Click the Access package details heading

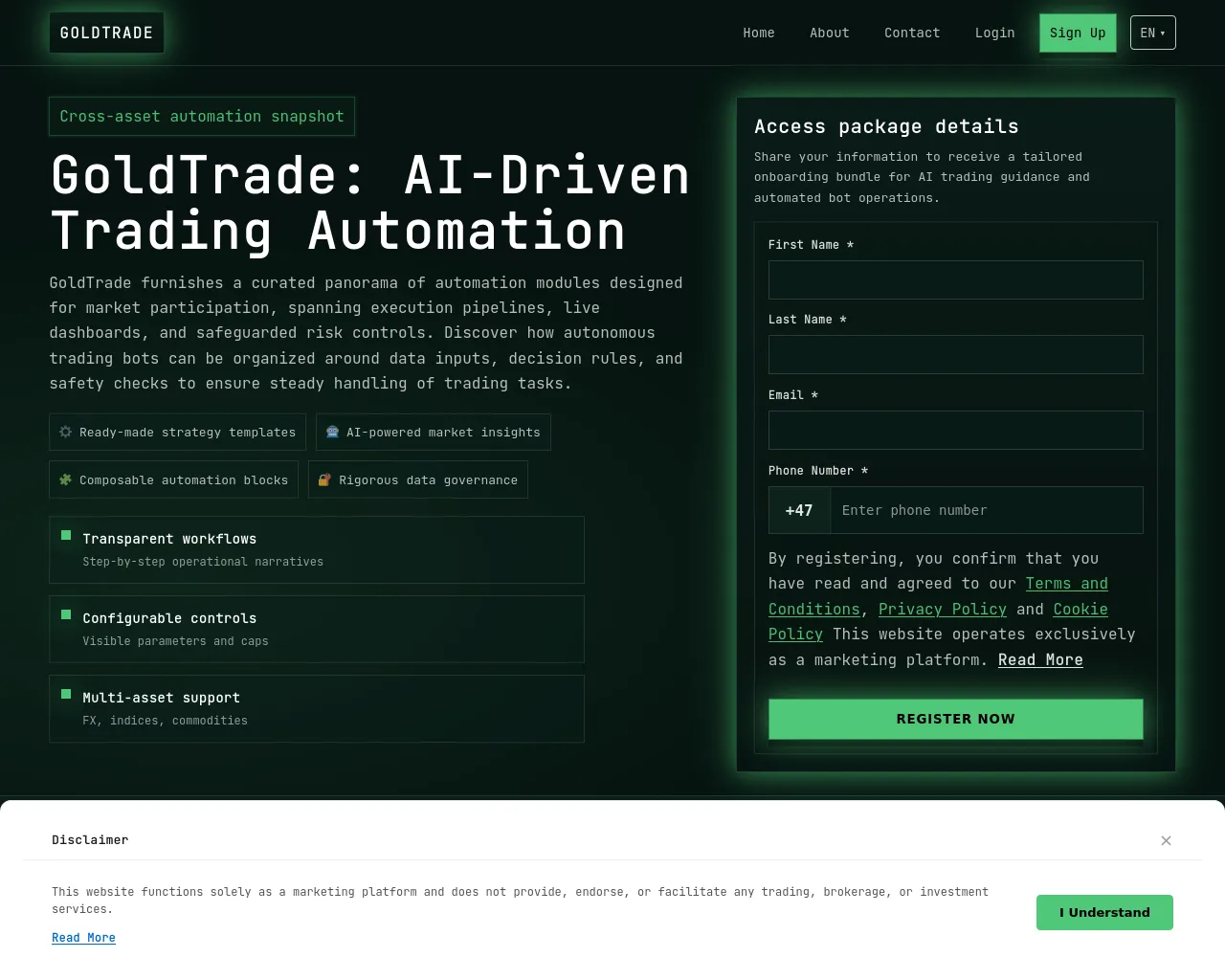886,126
